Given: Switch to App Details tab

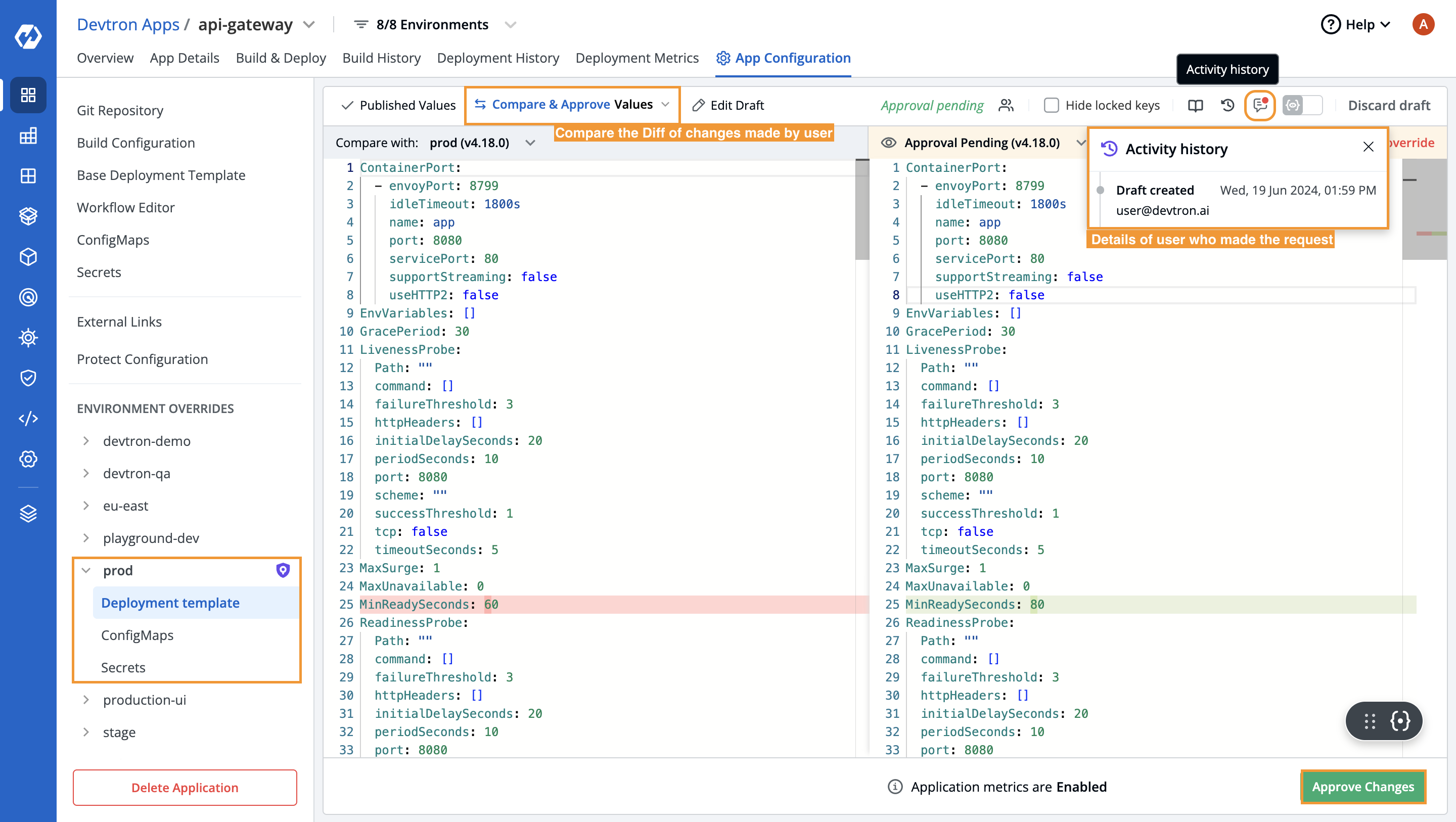Looking at the screenshot, I should [184, 58].
